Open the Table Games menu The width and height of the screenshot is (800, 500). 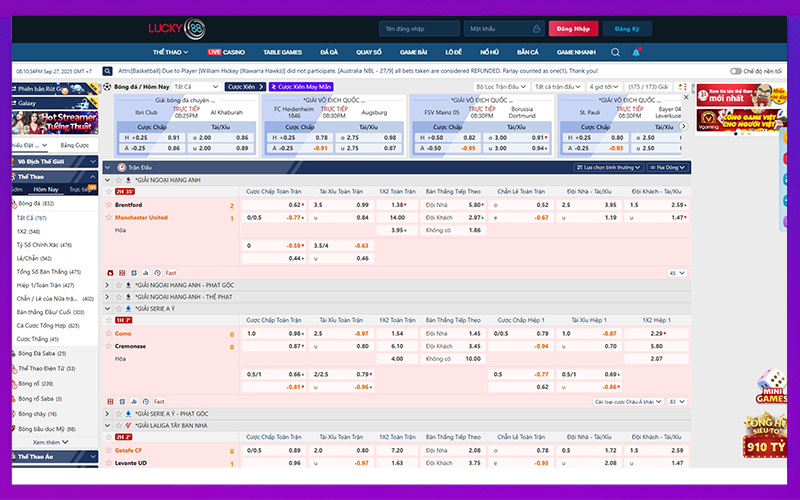pyautogui.click(x=282, y=51)
